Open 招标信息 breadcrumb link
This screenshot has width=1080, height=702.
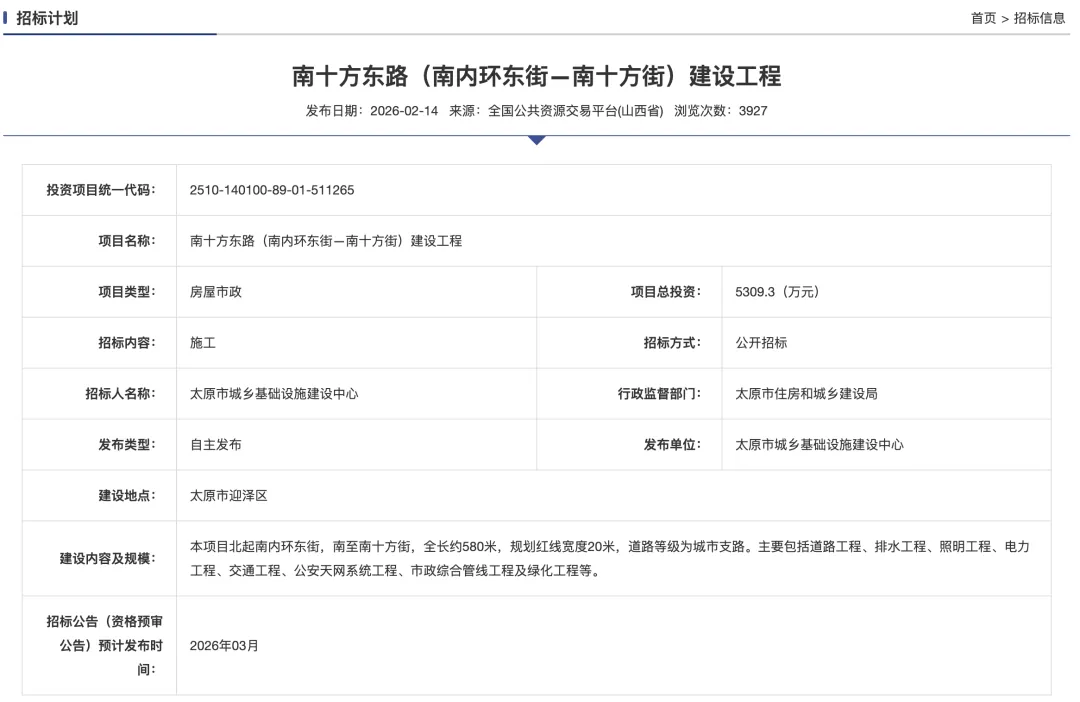coord(1039,19)
